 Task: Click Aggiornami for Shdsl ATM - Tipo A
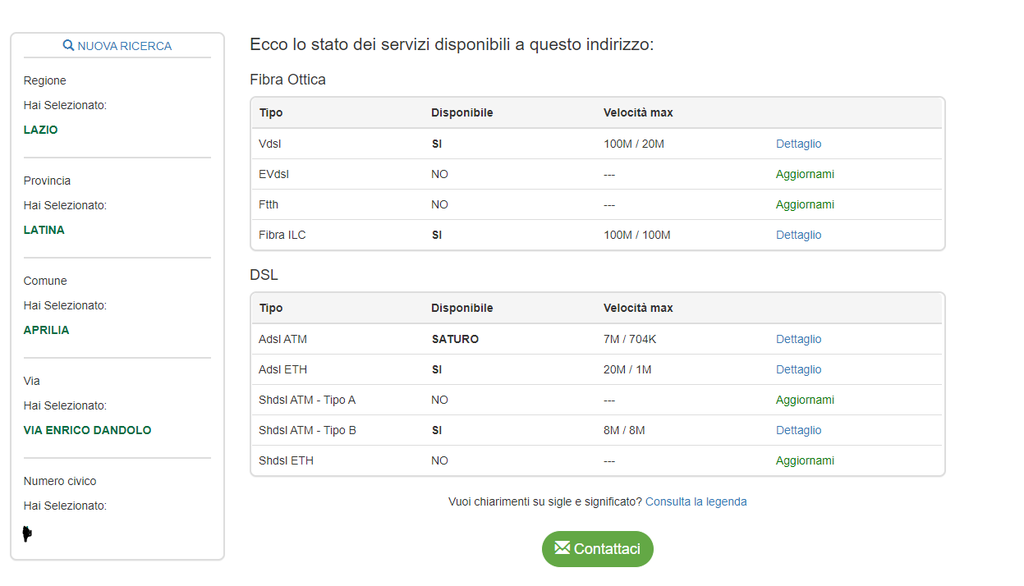804,400
